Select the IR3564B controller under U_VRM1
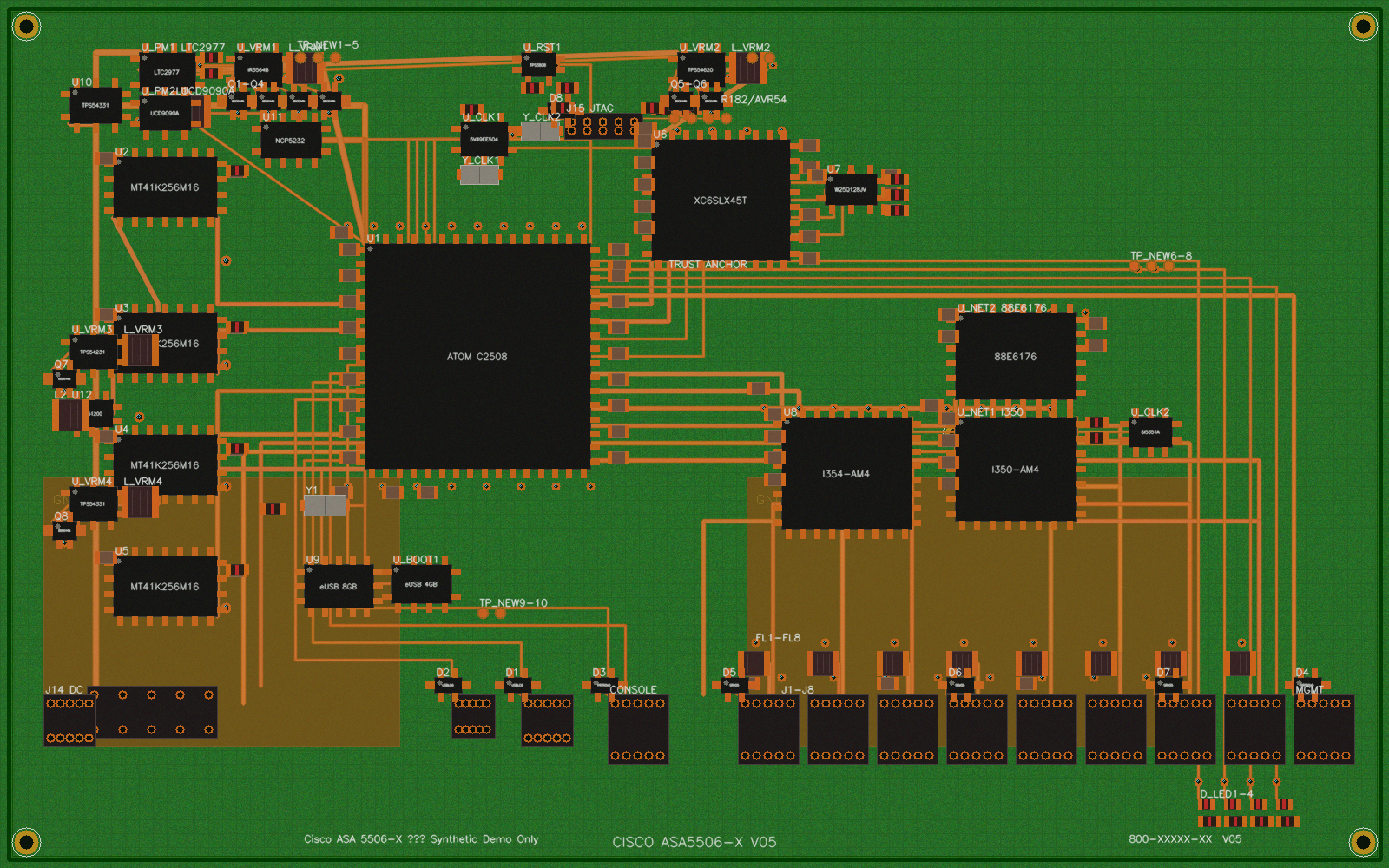Screen dimensions: 1389x868 [x=258, y=69]
